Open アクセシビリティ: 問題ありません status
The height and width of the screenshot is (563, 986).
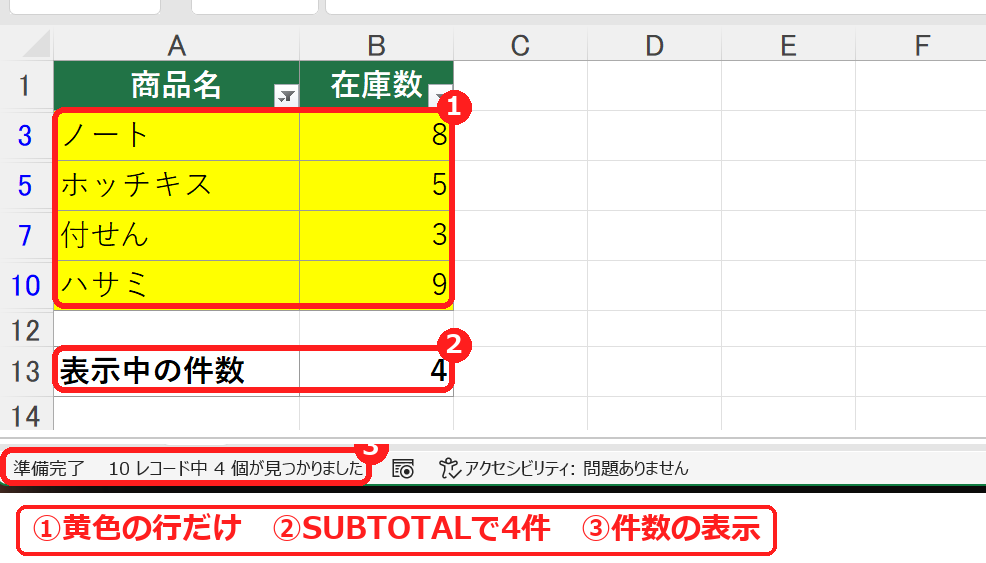point(564,469)
